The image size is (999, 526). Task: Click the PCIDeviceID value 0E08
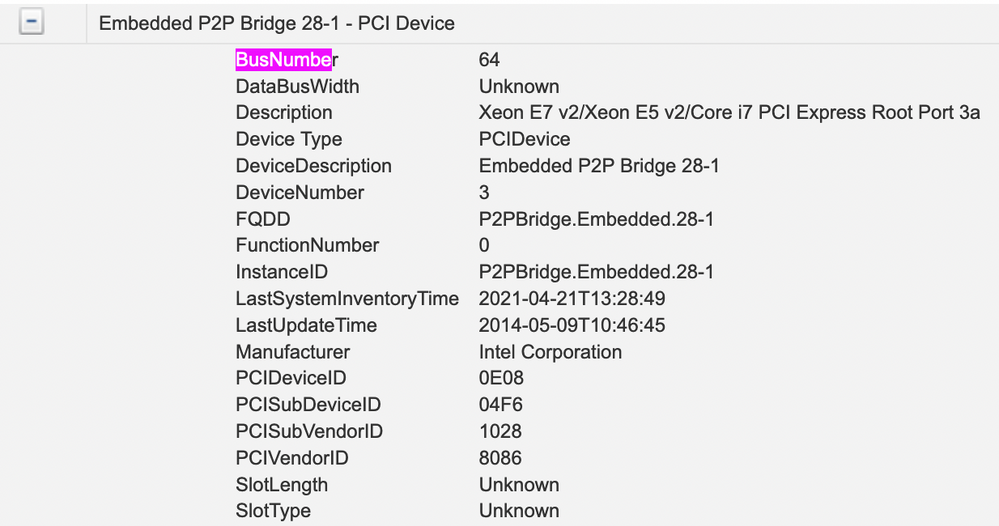(x=501, y=378)
